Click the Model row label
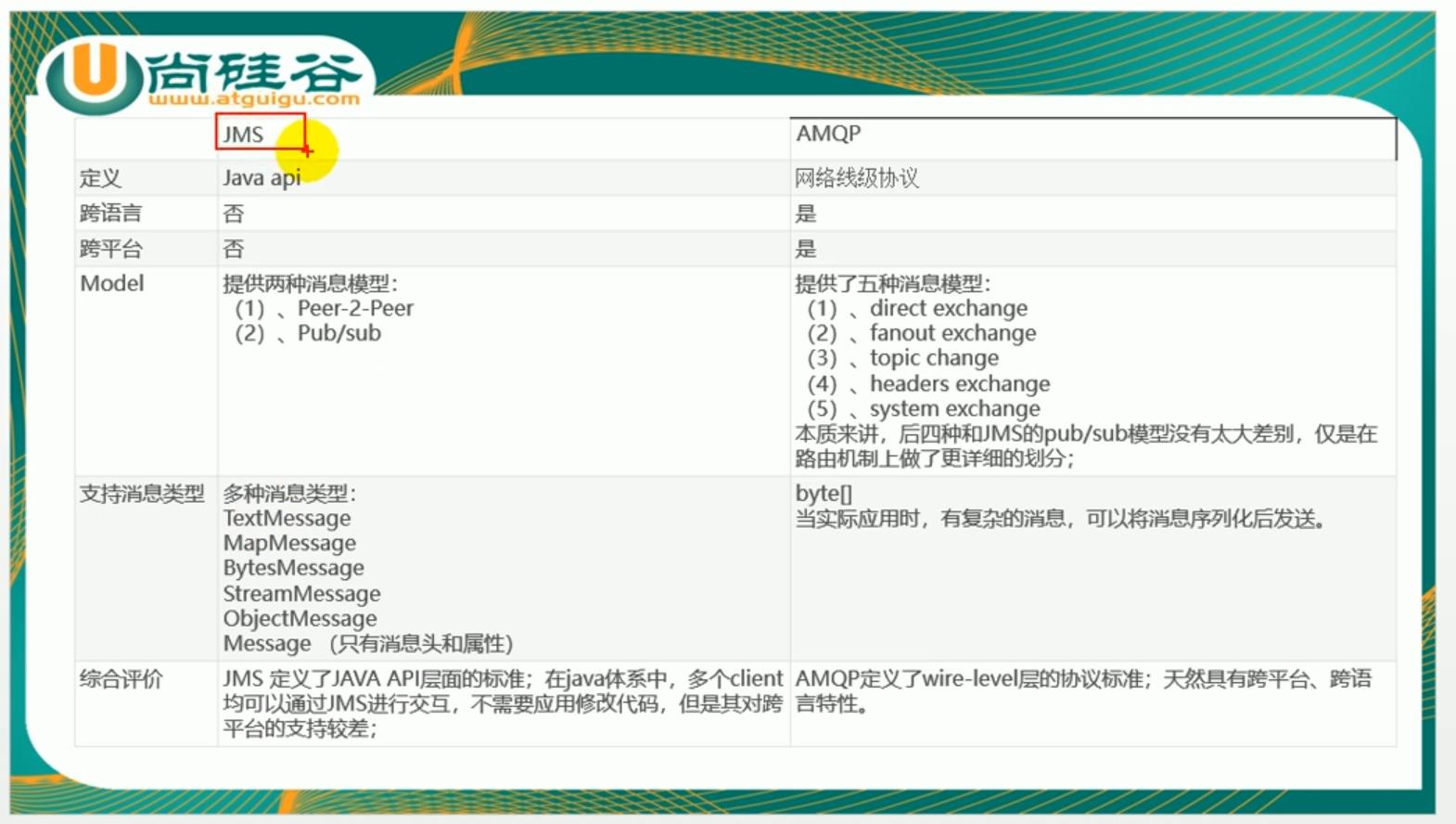 pyautogui.click(x=112, y=283)
